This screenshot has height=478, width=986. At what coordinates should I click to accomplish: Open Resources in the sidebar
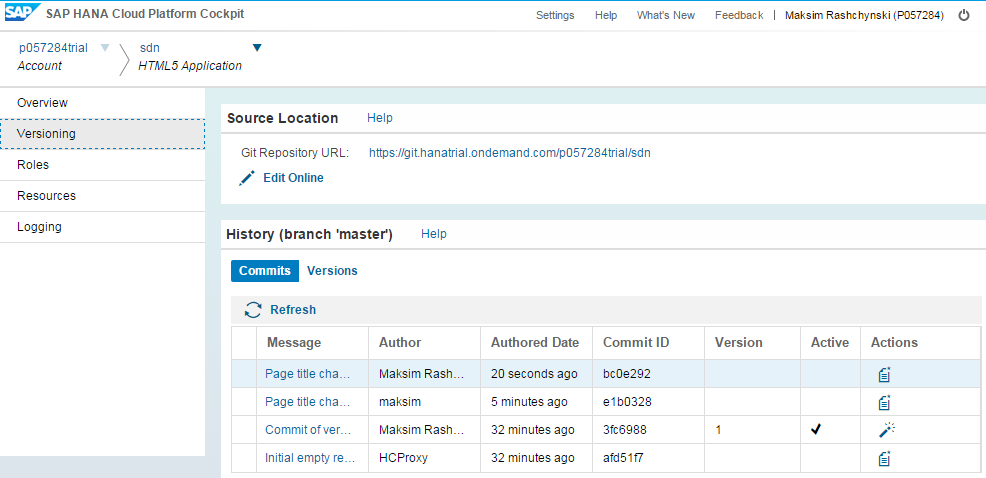pos(102,196)
